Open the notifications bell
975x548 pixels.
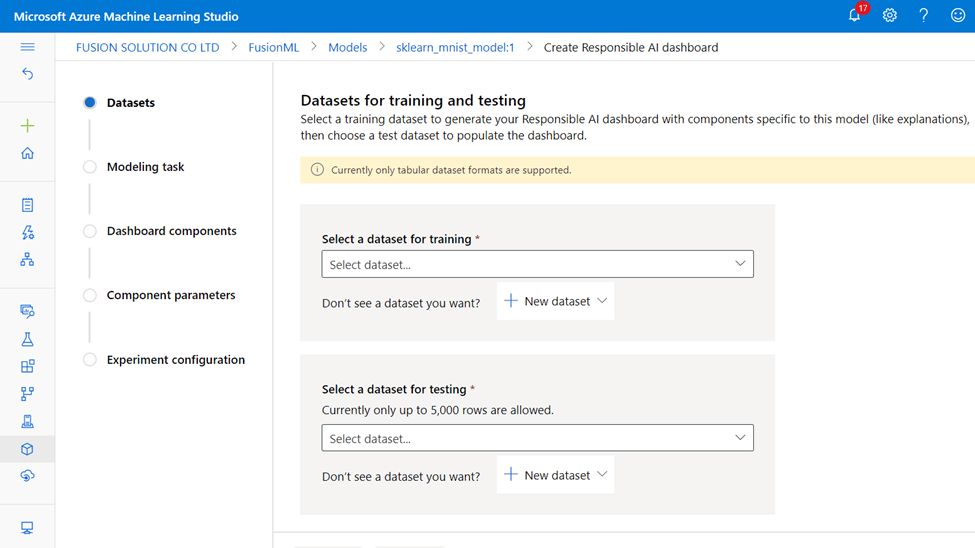click(x=854, y=16)
